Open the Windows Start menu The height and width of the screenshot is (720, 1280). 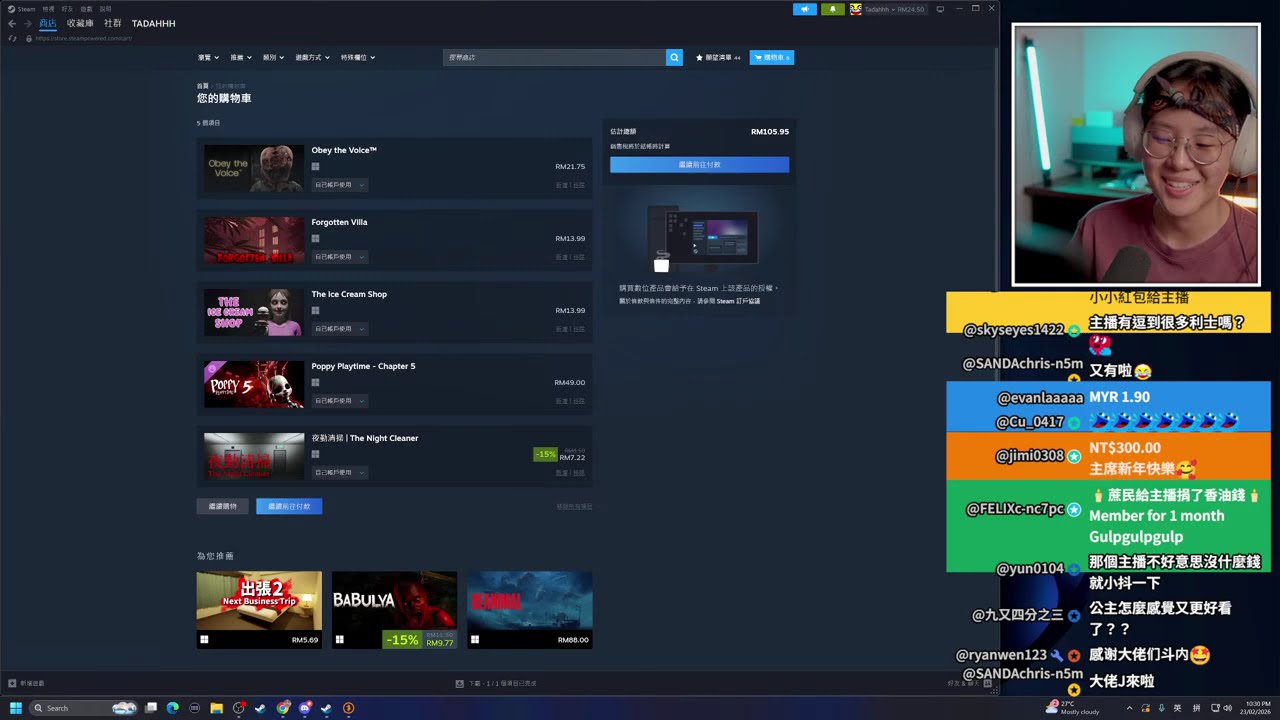tap(15, 708)
